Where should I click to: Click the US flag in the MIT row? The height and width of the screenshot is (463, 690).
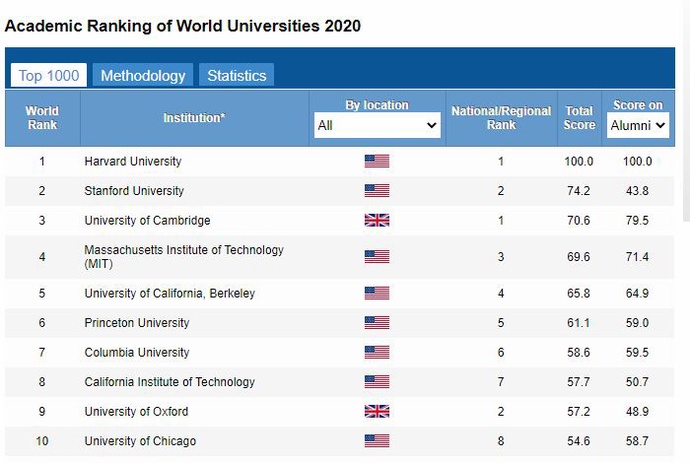click(x=377, y=257)
